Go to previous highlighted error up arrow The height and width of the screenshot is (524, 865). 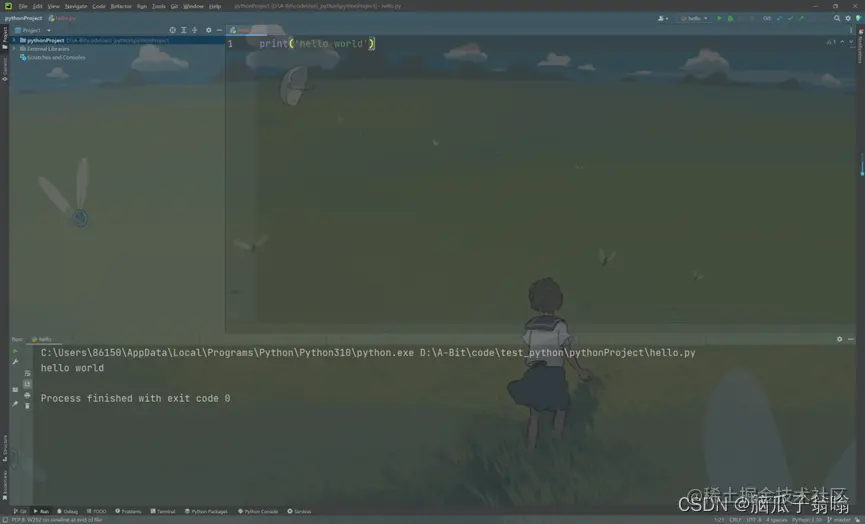842,42
